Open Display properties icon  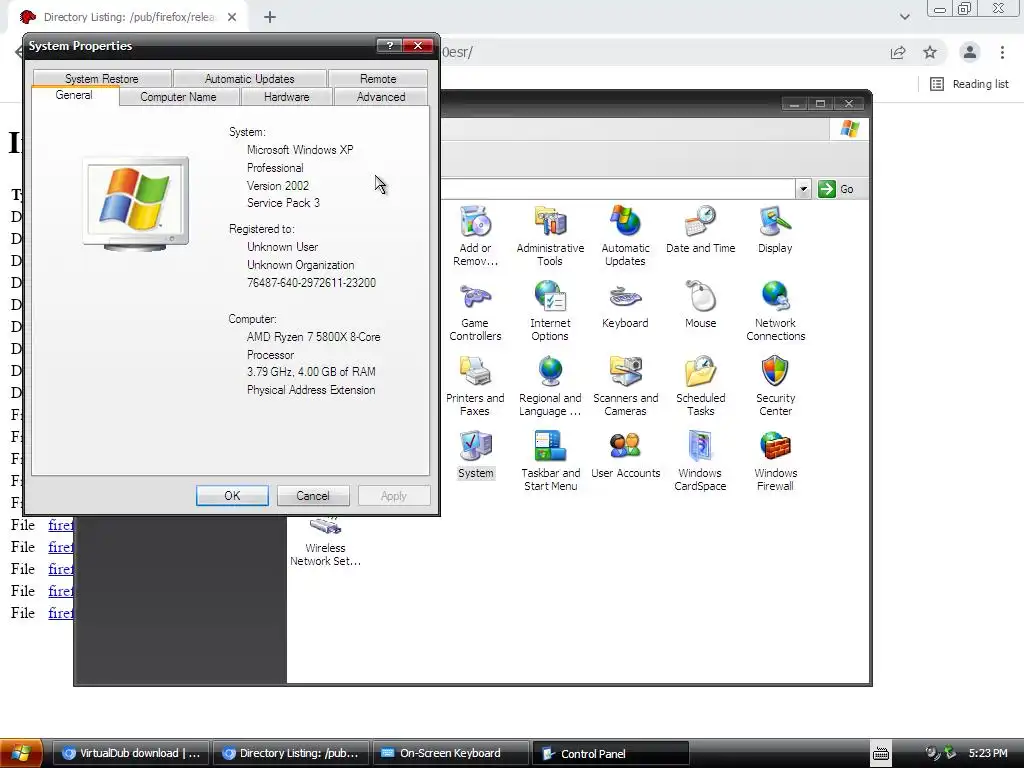775,229
